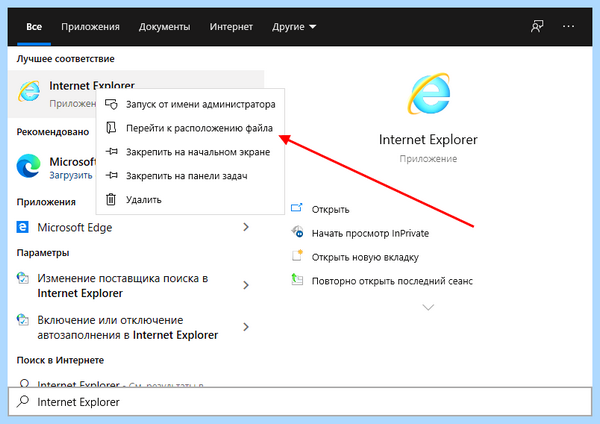This screenshot has height=424, width=600.
Task: Switch to the Документы tab
Action: (165, 27)
